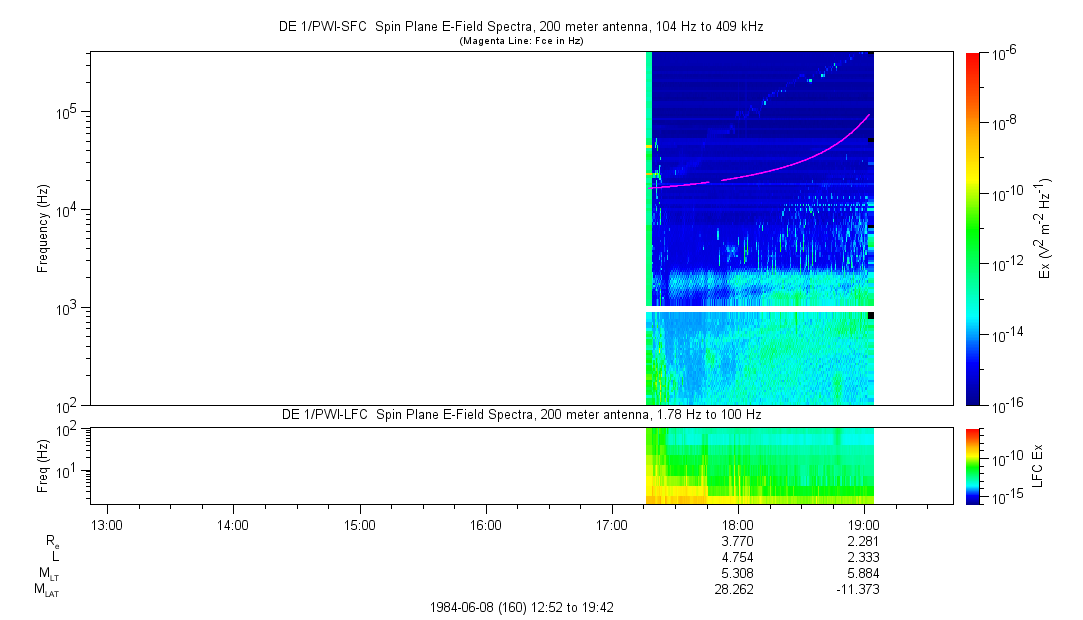The height and width of the screenshot is (620, 1083).
Task: Click the Ex colorbar on the right
Action: (972, 228)
